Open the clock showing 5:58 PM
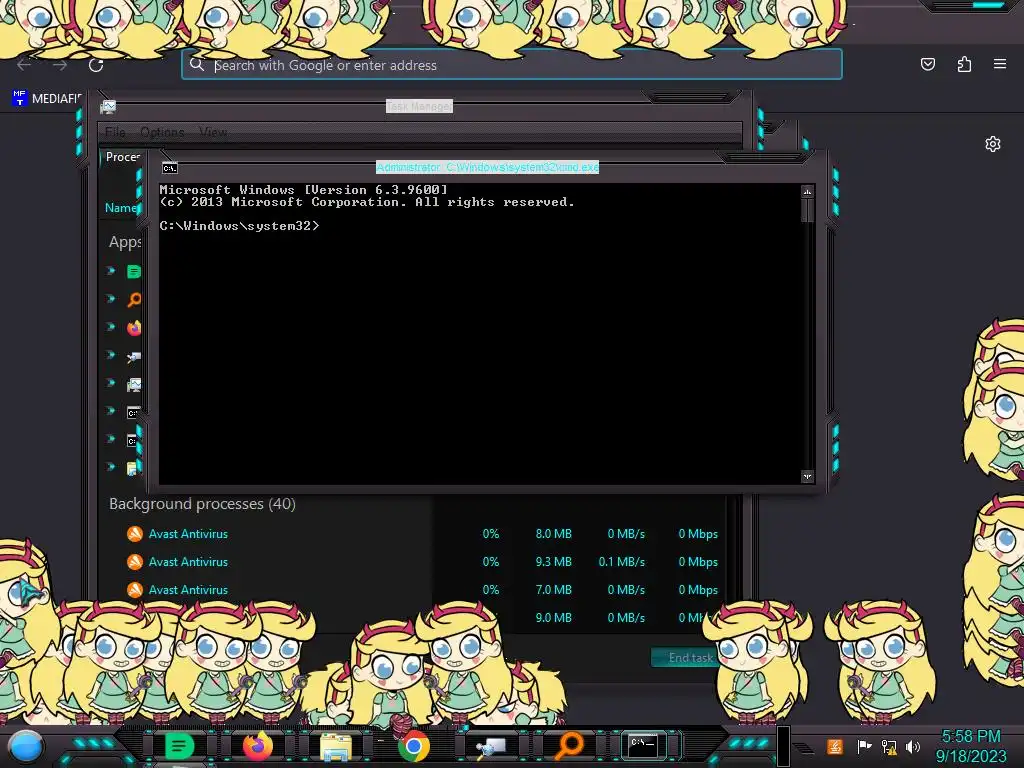The width and height of the screenshot is (1024, 768). [x=971, y=746]
